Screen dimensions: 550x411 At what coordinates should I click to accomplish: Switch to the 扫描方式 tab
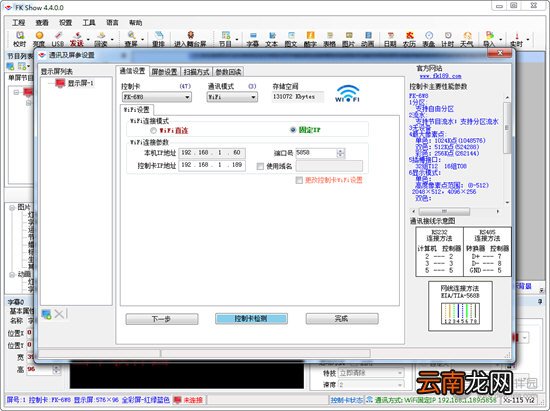click(196, 72)
